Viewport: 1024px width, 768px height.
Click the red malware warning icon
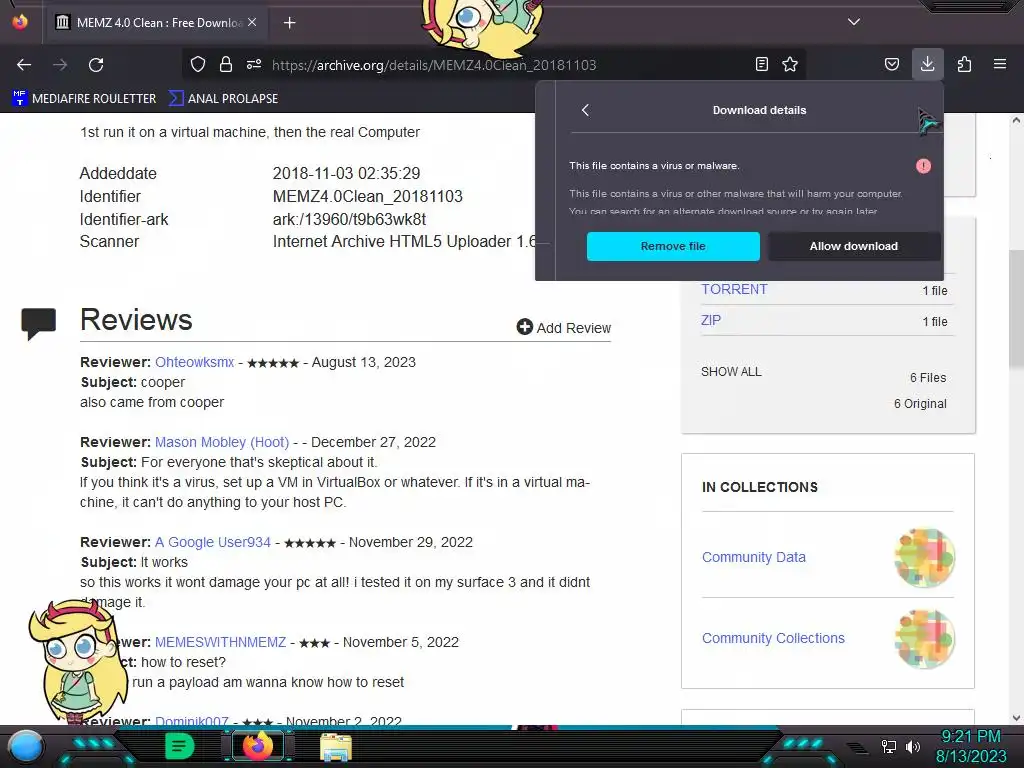[923, 166]
